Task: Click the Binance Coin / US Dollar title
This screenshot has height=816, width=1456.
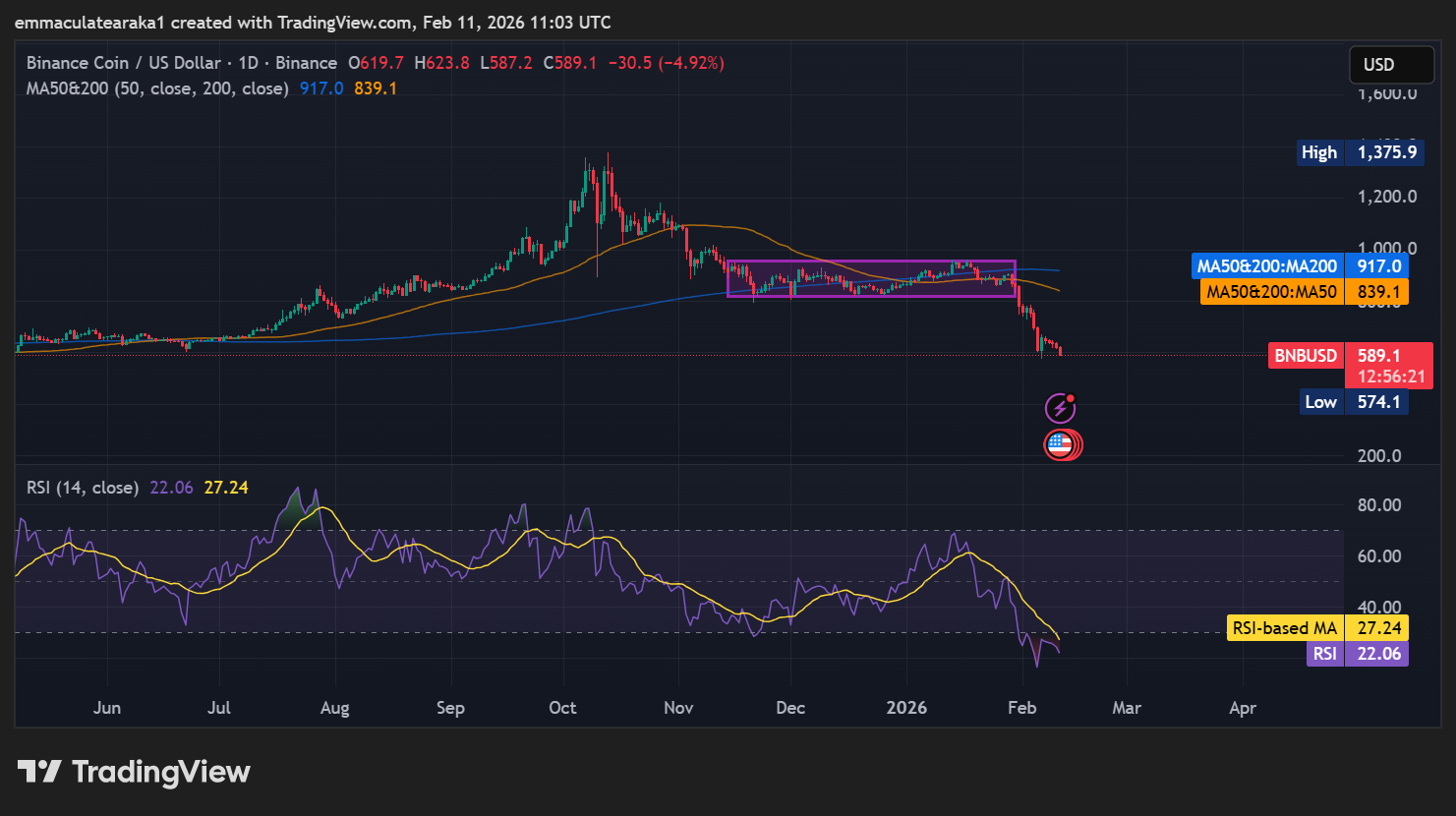Action: click(x=124, y=63)
